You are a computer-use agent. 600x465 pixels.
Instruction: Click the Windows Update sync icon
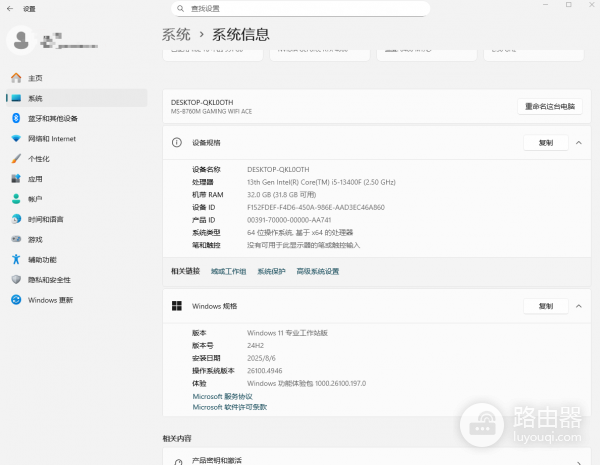click(x=16, y=300)
